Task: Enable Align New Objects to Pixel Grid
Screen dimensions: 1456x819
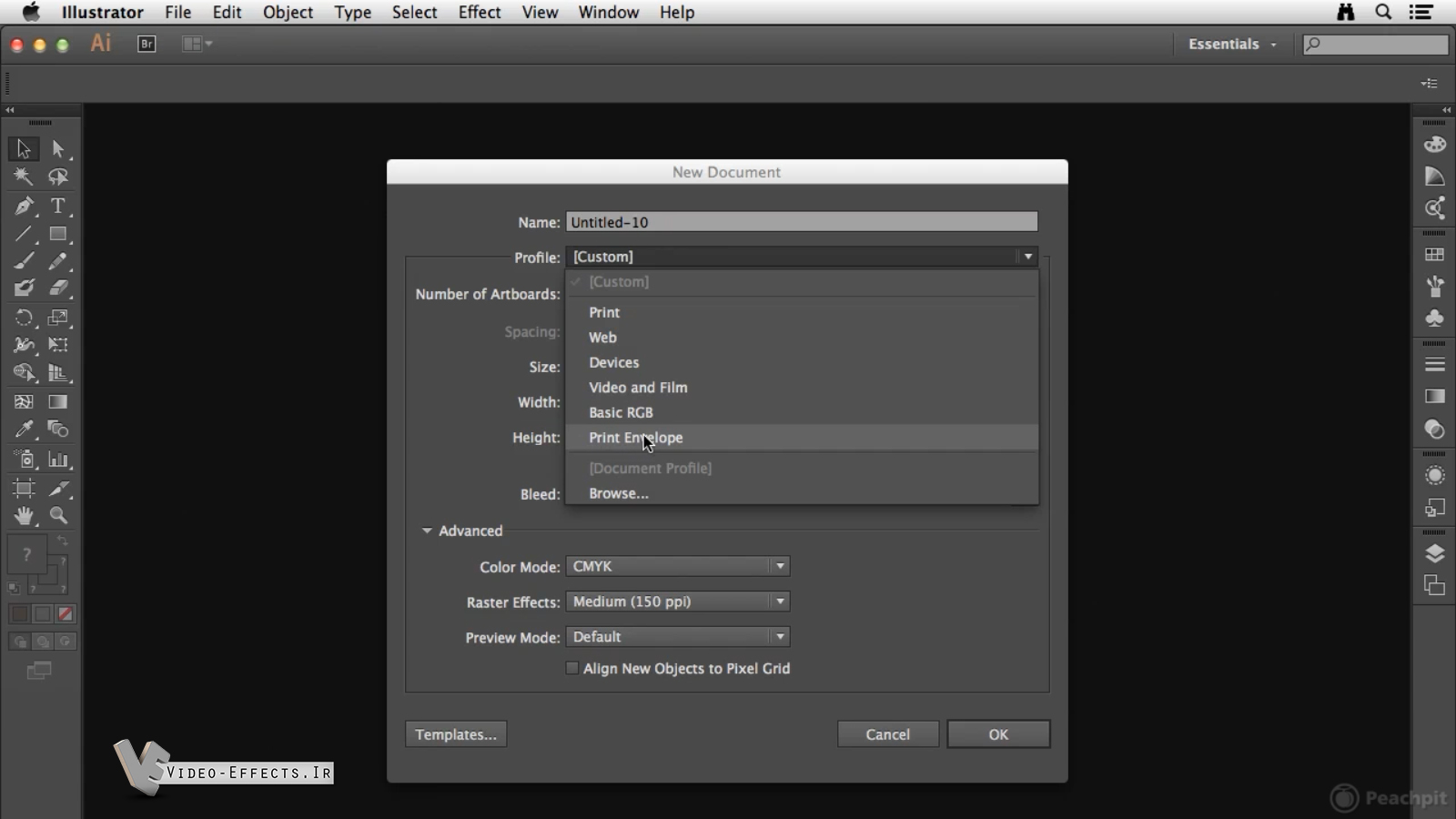Action: point(572,668)
